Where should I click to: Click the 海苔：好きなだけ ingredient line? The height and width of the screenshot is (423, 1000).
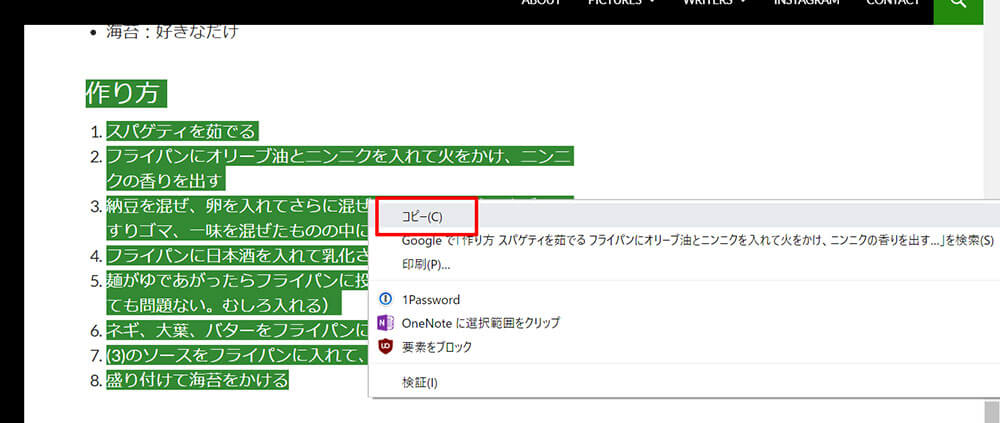click(172, 31)
